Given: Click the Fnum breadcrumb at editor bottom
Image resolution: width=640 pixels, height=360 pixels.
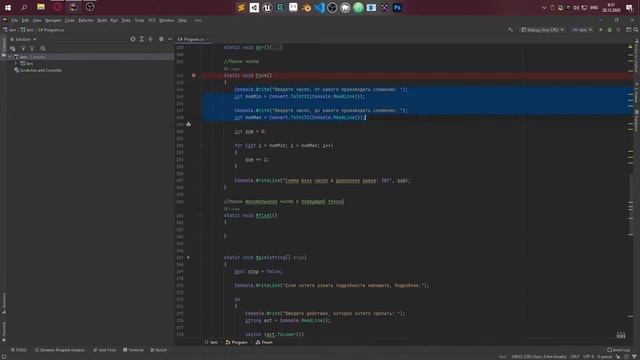Looking at the screenshot, I should pos(264,342).
